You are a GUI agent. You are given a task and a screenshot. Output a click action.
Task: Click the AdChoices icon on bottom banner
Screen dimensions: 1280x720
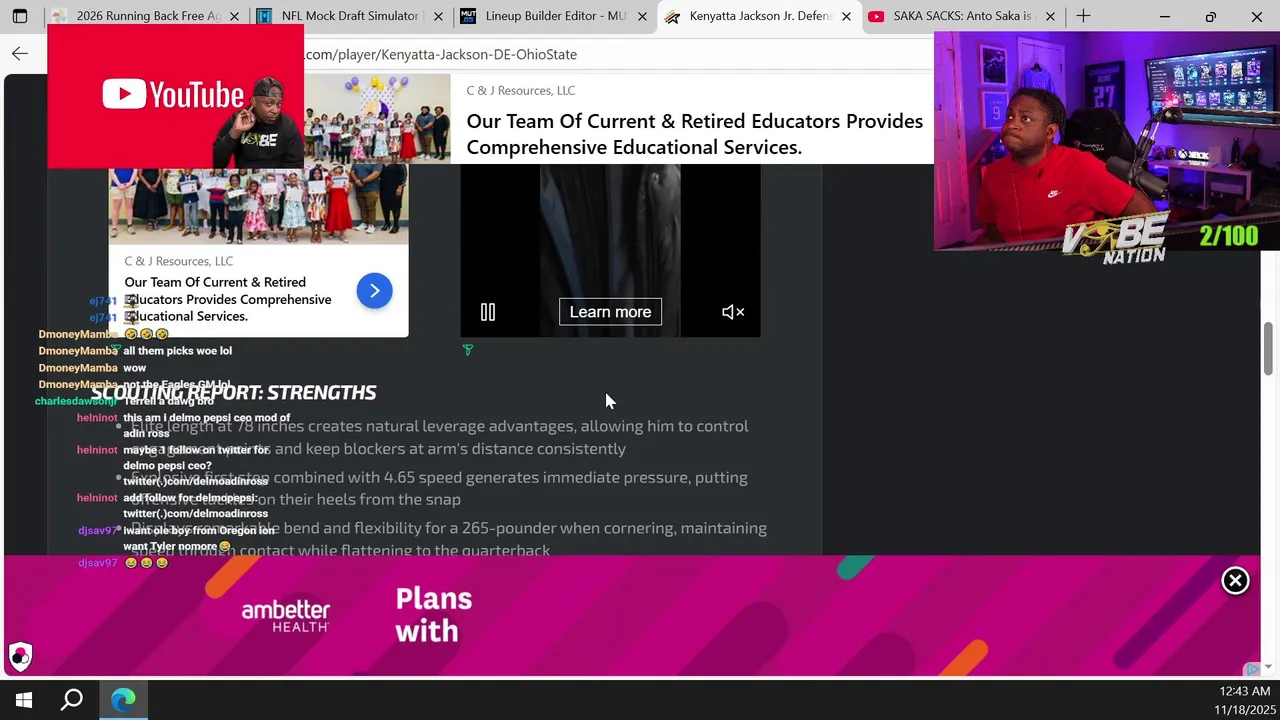pyautogui.click(x=1252, y=668)
